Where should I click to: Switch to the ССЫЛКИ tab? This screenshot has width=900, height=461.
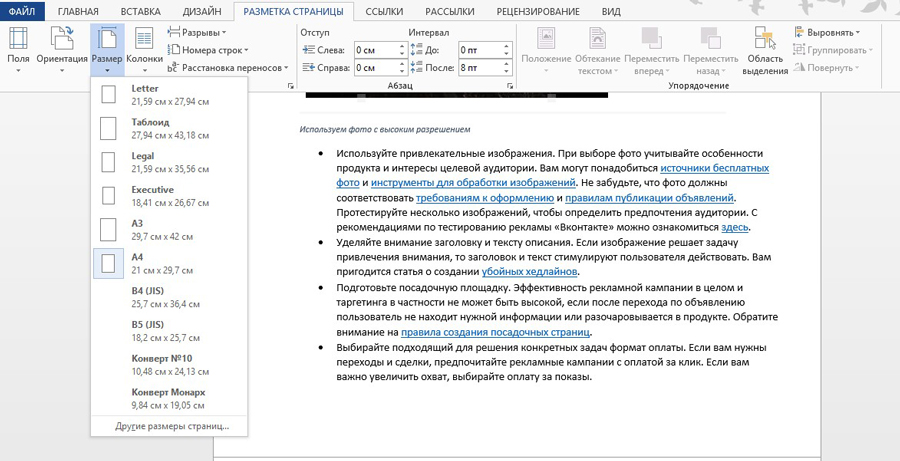tap(384, 11)
